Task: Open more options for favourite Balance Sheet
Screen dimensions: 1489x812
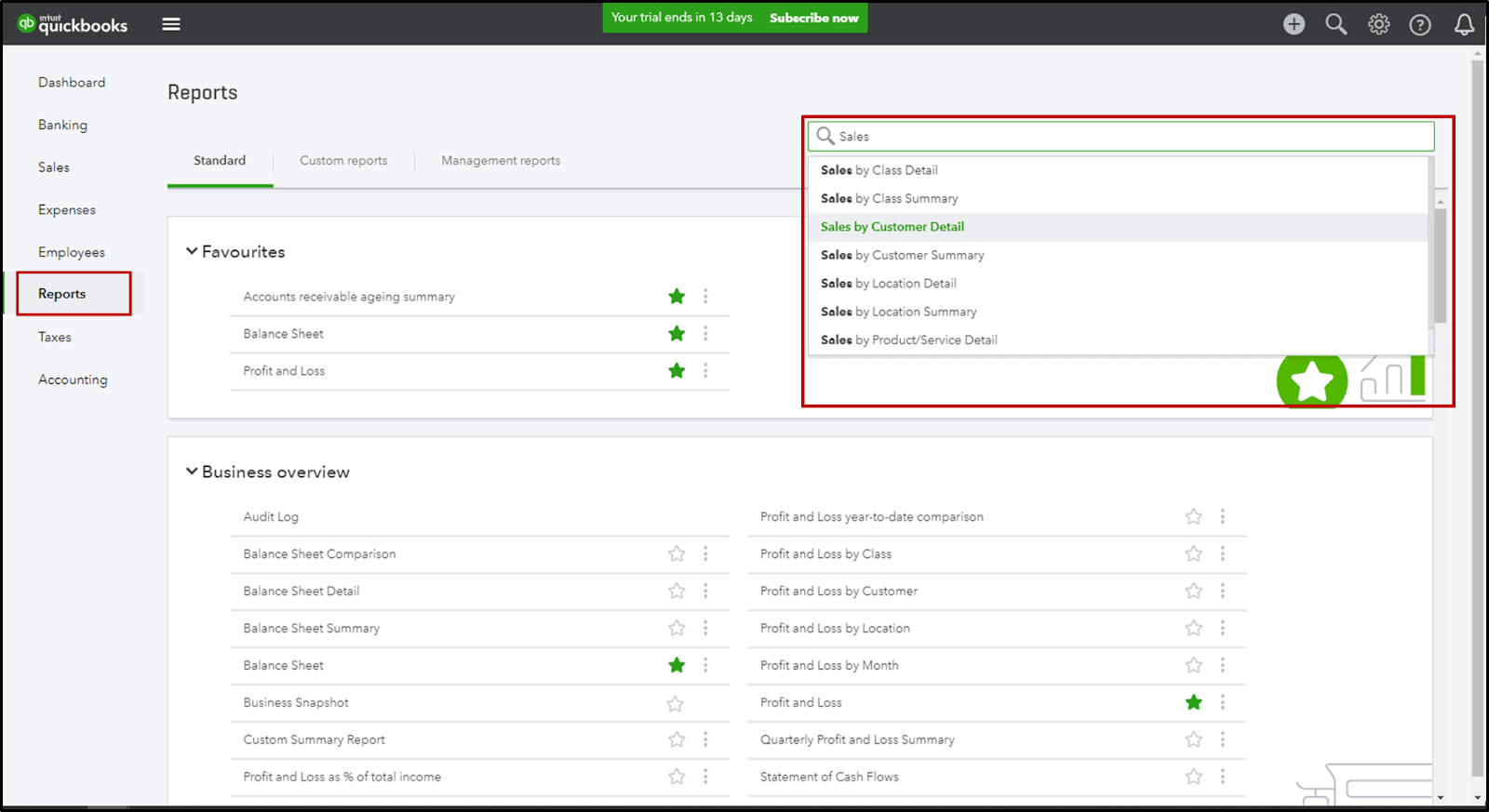Action: 705,333
